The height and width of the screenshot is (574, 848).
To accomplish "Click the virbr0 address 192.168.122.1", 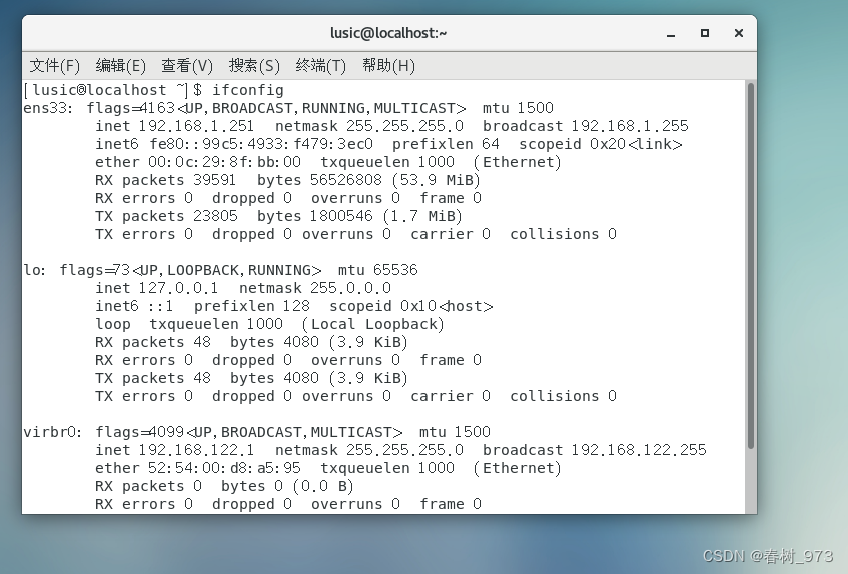I will click(x=196, y=450).
